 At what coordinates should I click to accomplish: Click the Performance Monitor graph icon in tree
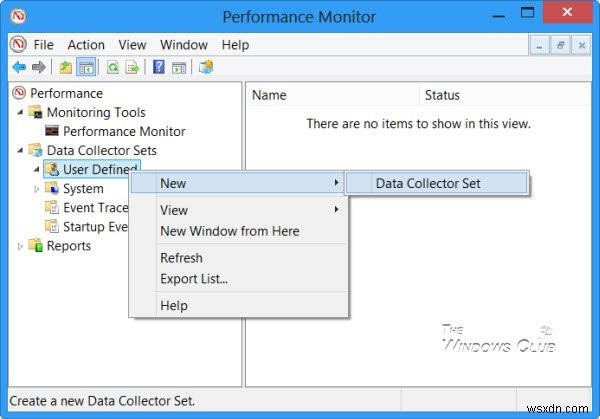click(x=52, y=131)
